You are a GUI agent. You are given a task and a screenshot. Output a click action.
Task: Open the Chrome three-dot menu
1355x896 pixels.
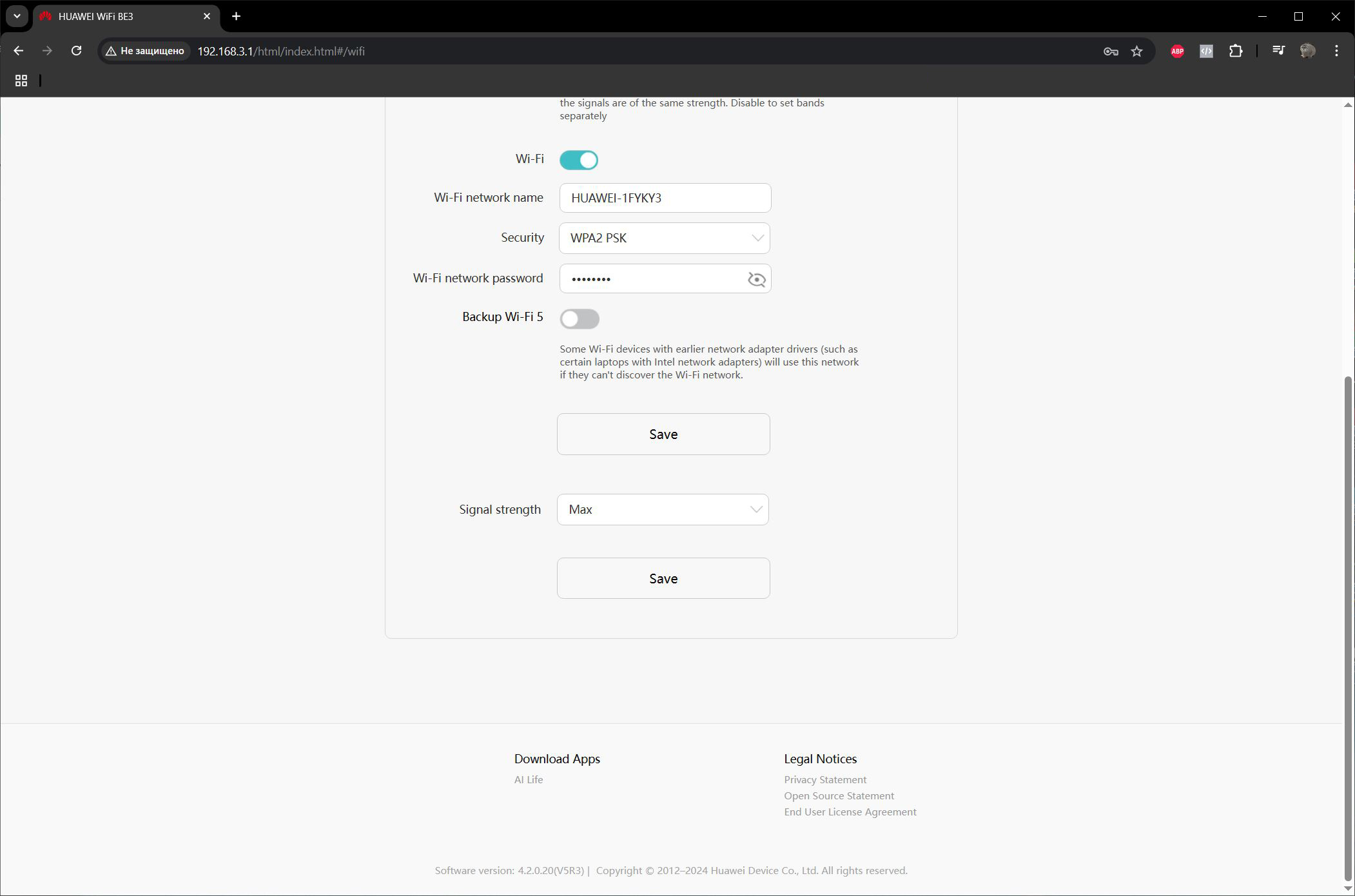[1336, 51]
